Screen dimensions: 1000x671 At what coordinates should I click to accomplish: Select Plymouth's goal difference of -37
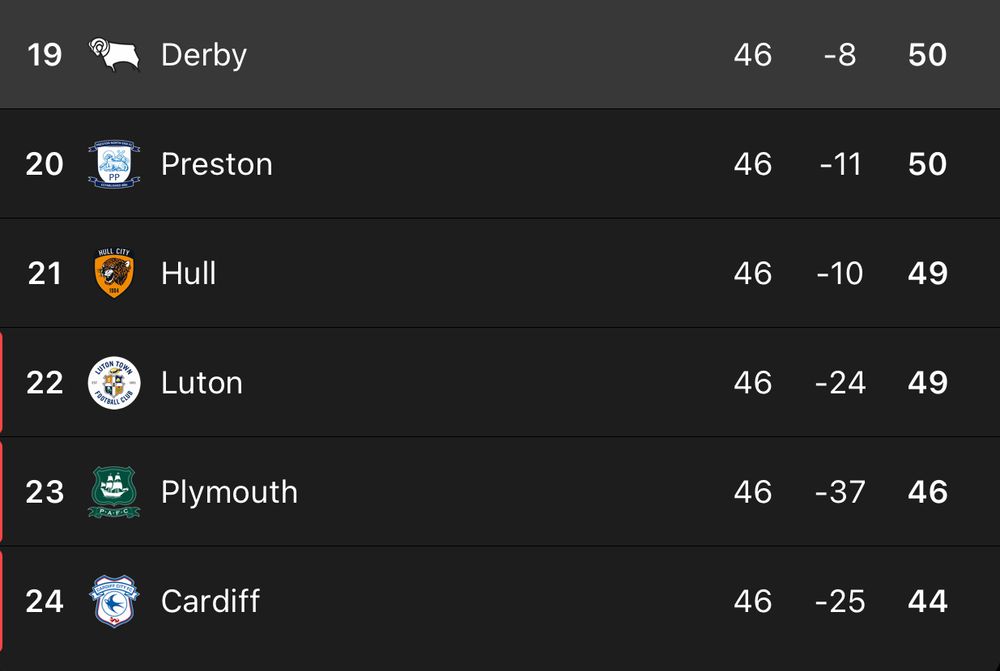839,491
